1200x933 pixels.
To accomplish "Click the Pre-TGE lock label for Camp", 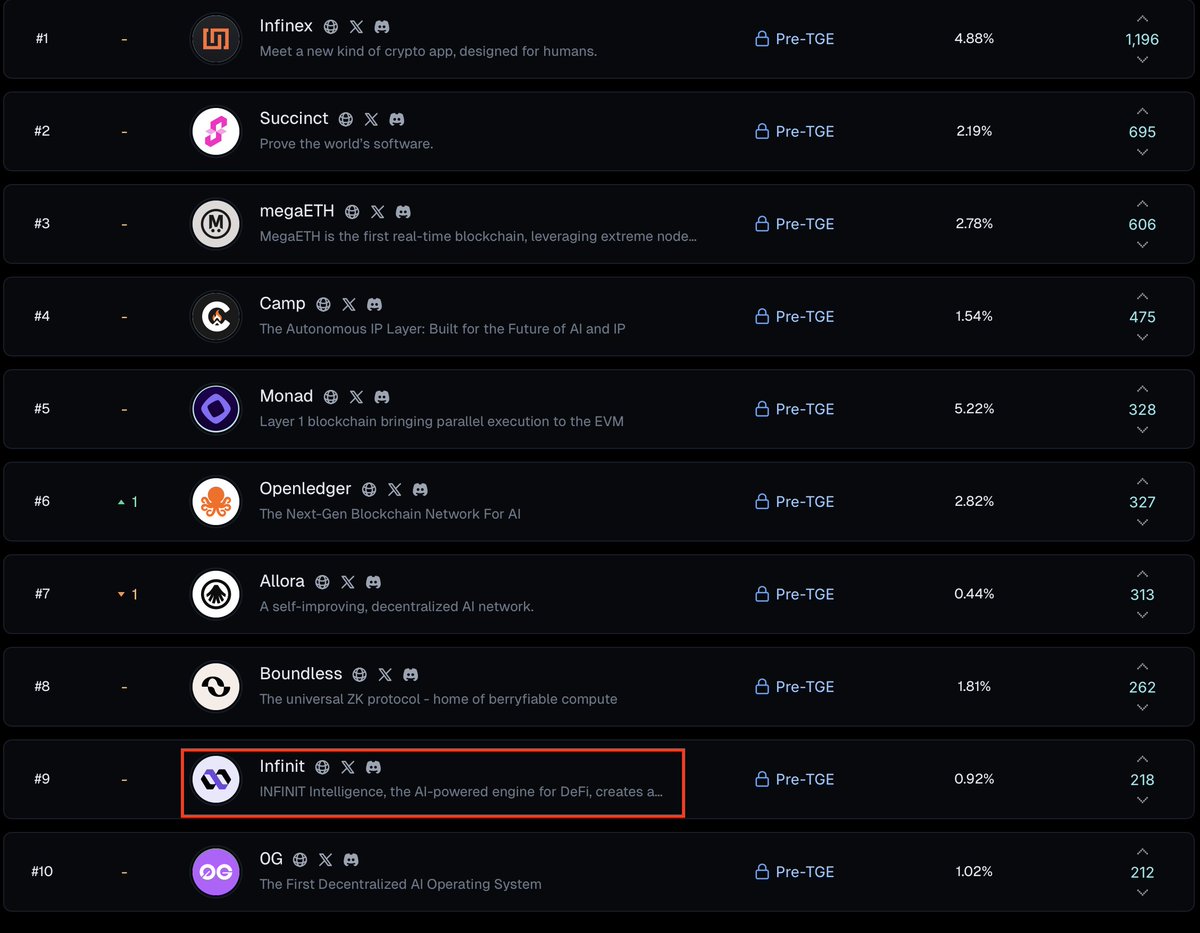I will 794,316.
